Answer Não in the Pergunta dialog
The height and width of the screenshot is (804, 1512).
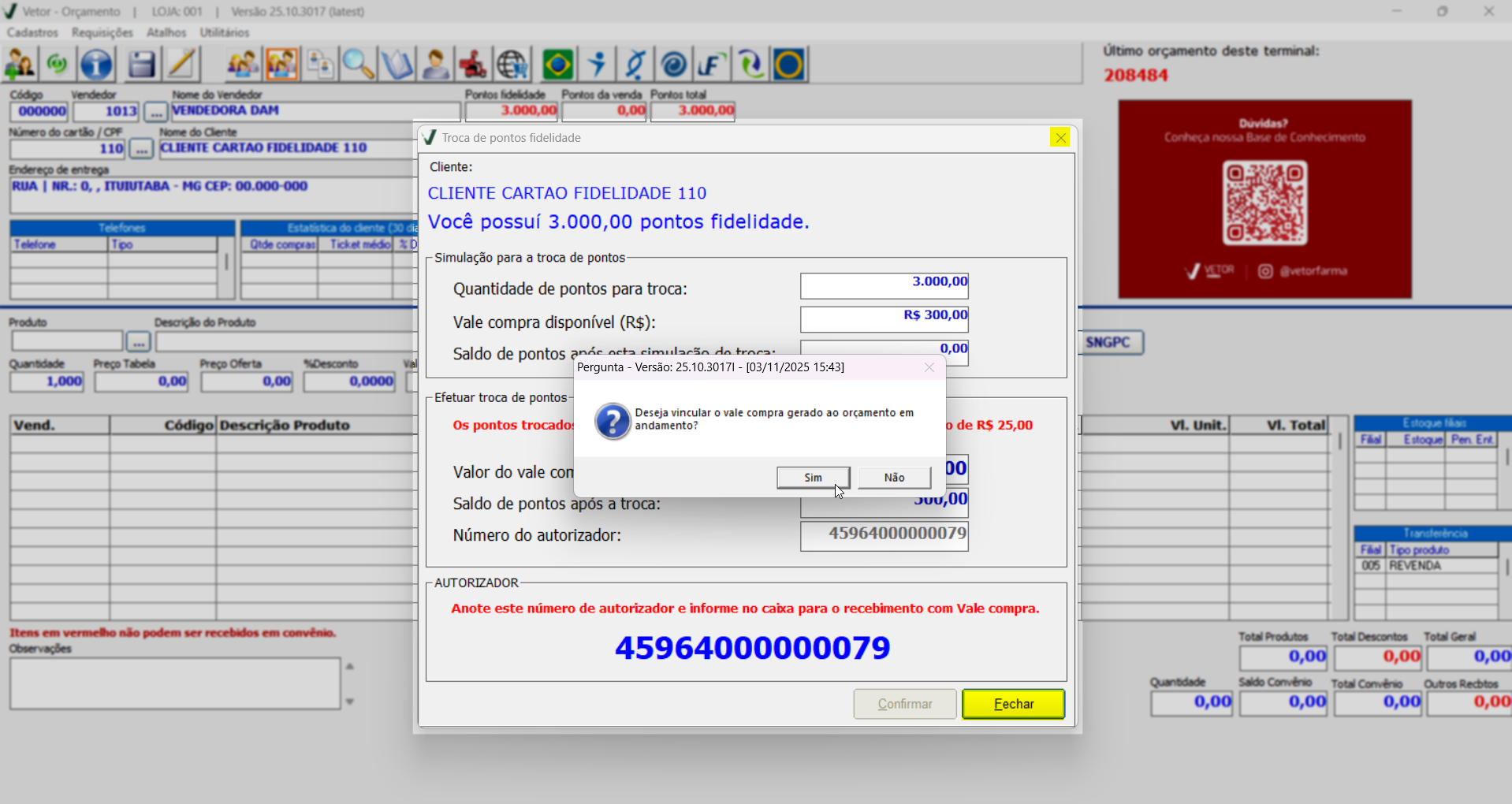click(x=894, y=477)
